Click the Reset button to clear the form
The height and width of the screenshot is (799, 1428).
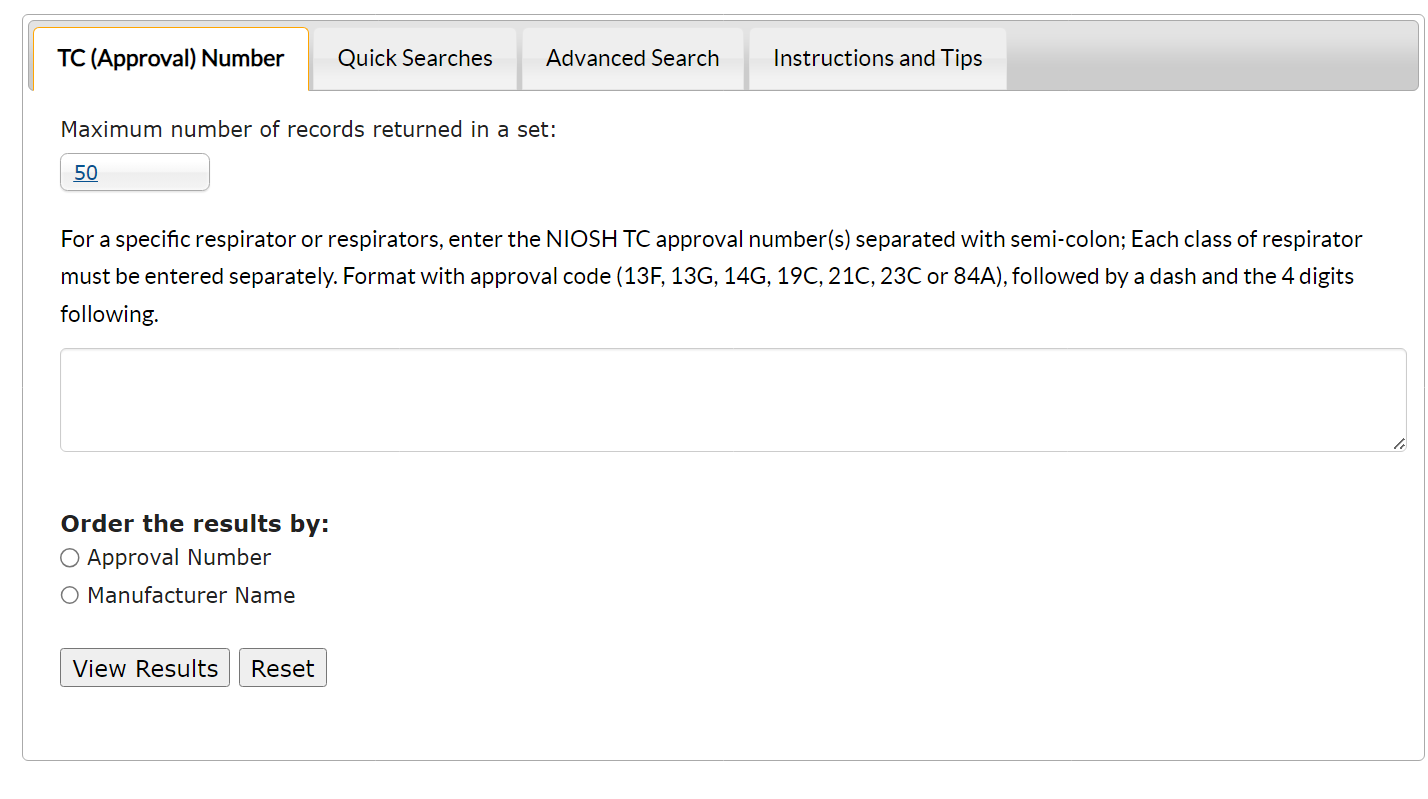[x=283, y=667]
